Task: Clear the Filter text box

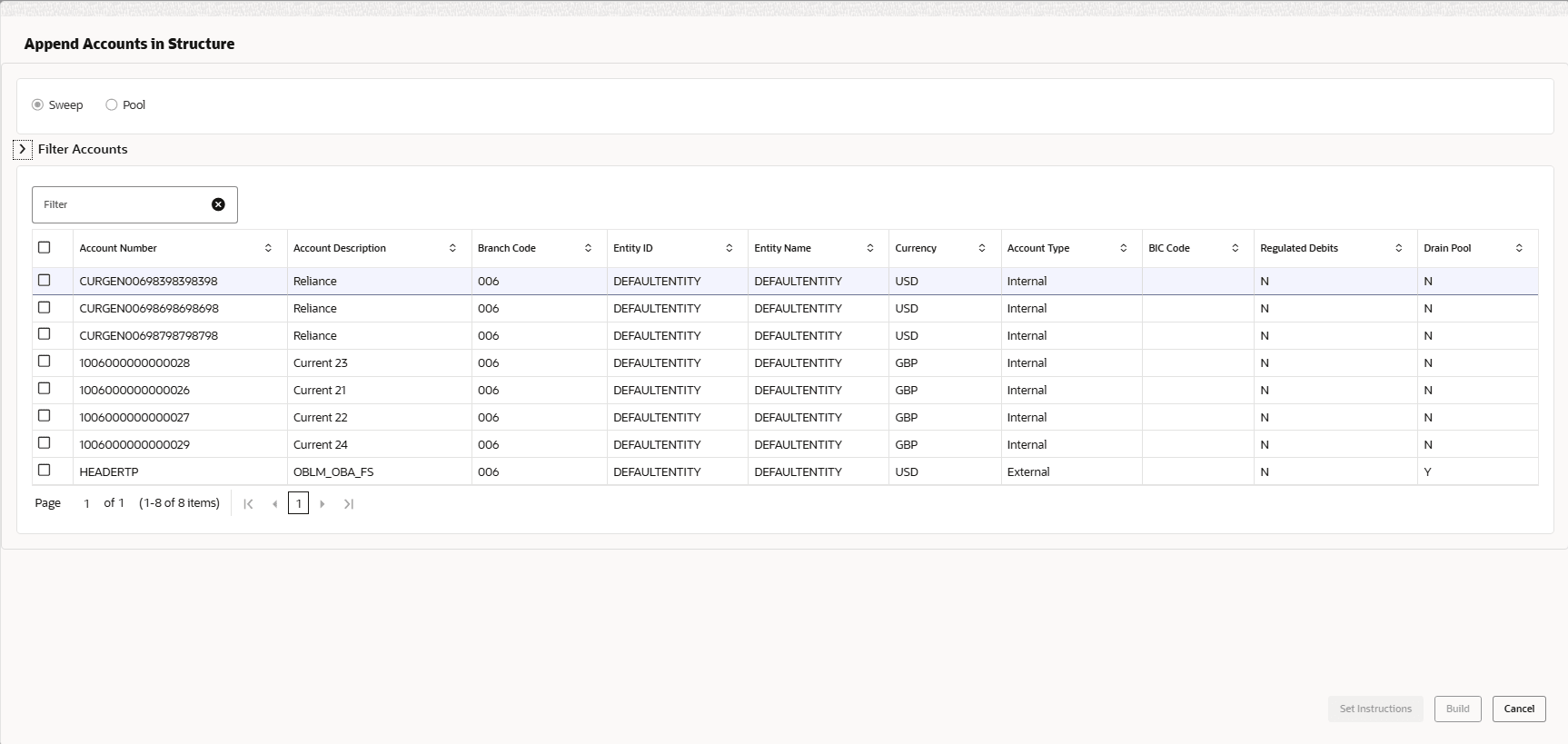Action: (x=218, y=204)
